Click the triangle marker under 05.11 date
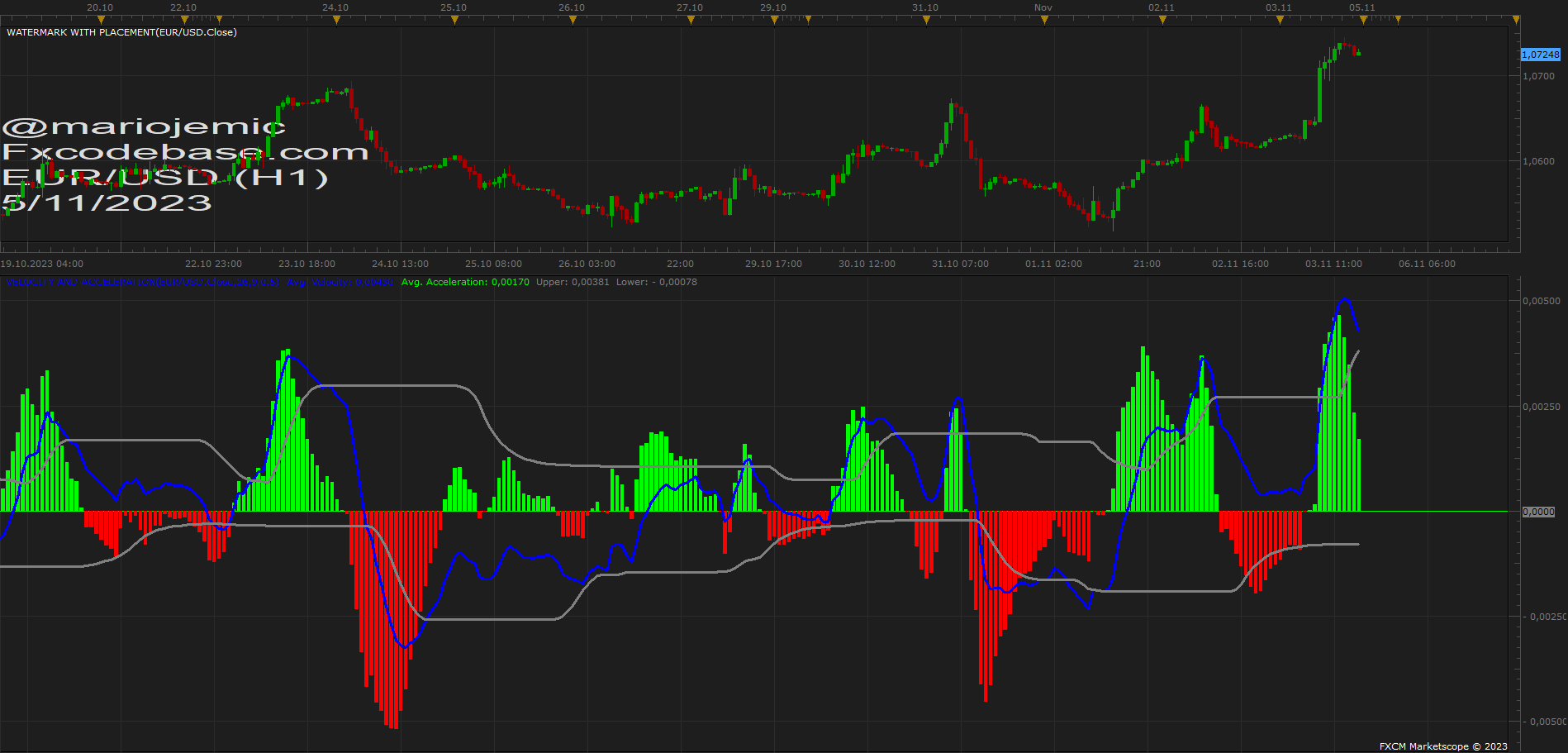 pos(1363,20)
